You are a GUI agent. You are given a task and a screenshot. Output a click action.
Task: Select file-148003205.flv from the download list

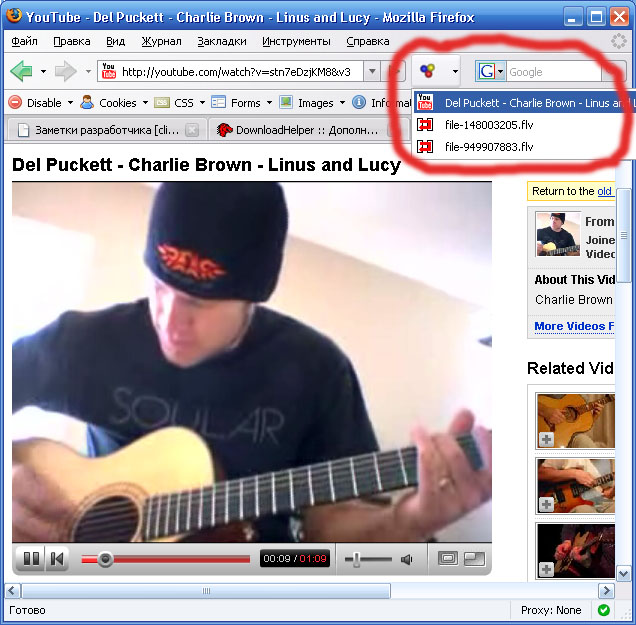489,125
